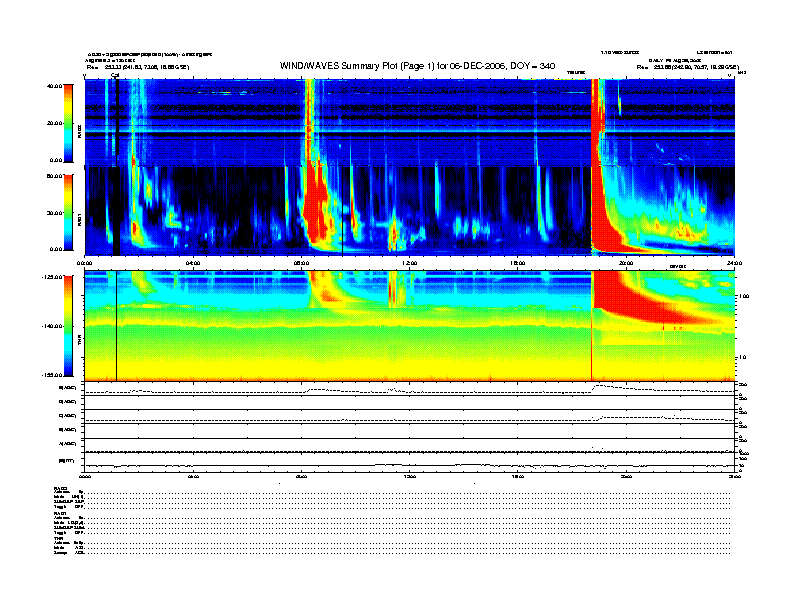Click the 04:00 label under RAD1 spectrogram
Screen dimensions: 792x612
pyautogui.click(x=193, y=263)
